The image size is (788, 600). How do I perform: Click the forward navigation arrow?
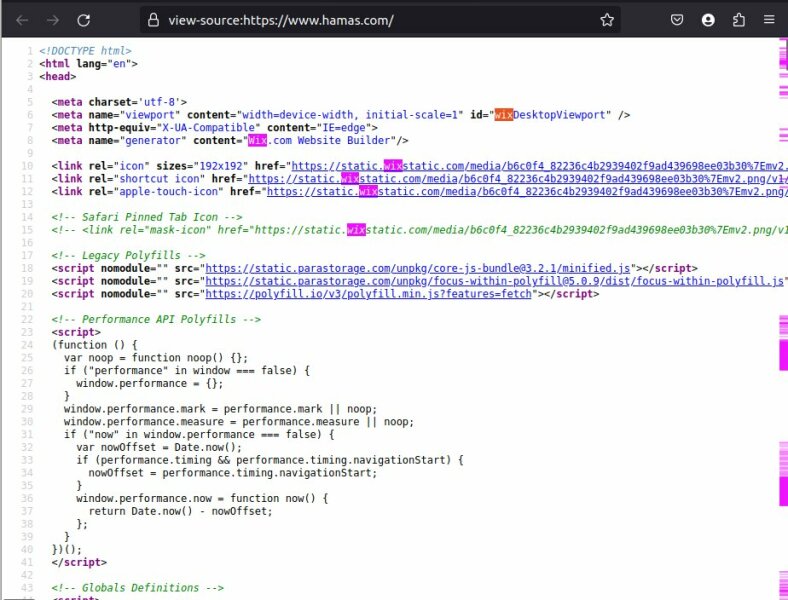click(x=53, y=20)
